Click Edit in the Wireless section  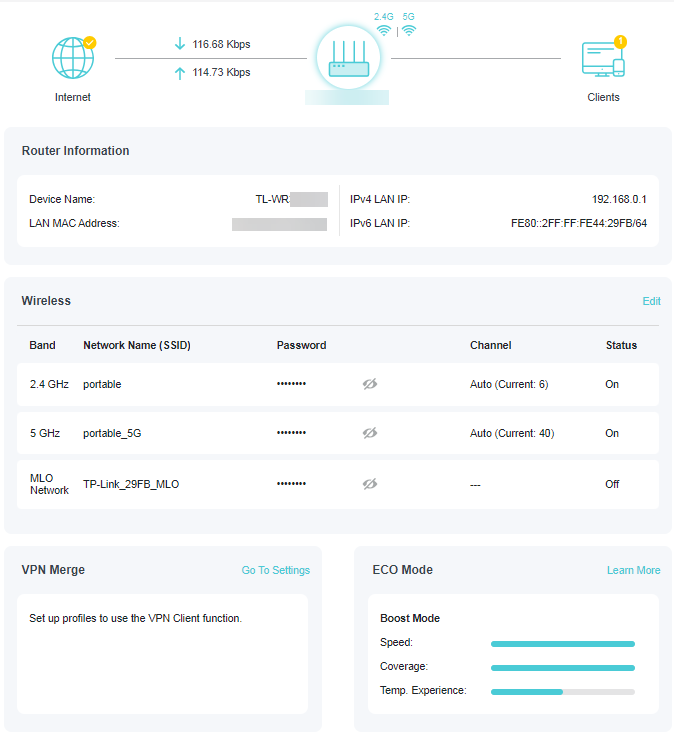tap(651, 301)
